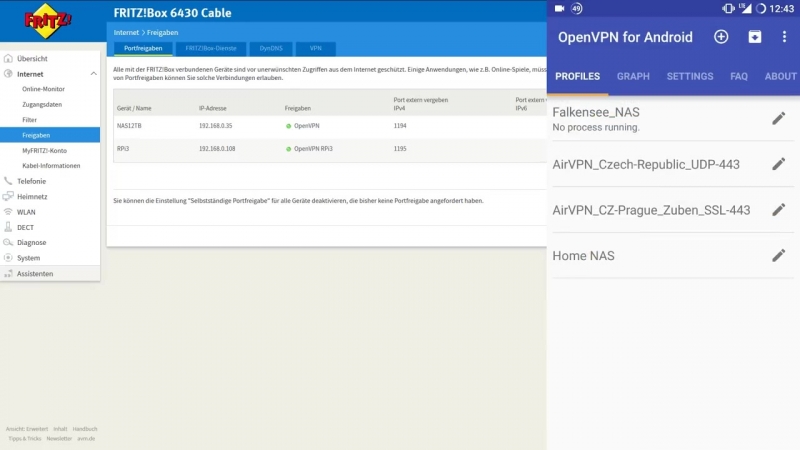Click the RPi3 device name
800x450 pixels.
(123, 148)
